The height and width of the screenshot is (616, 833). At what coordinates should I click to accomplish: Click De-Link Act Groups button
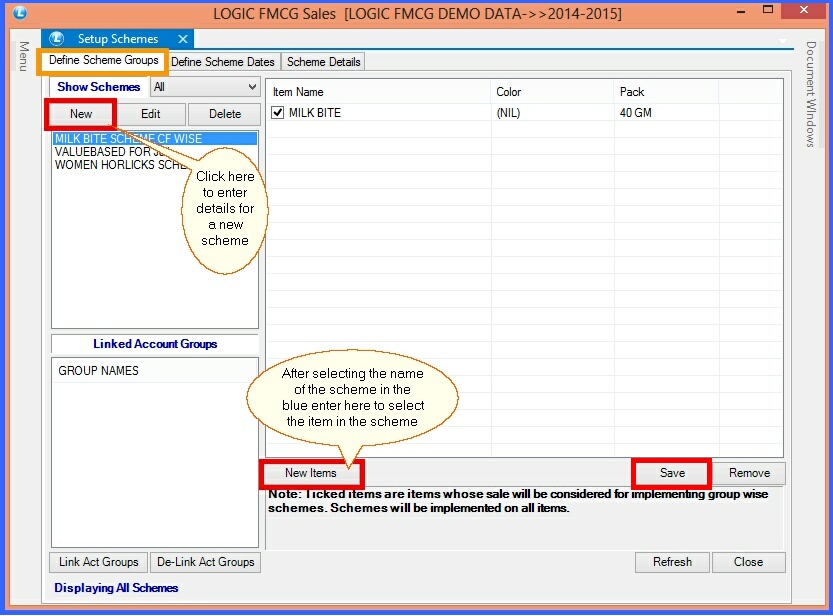(206, 562)
